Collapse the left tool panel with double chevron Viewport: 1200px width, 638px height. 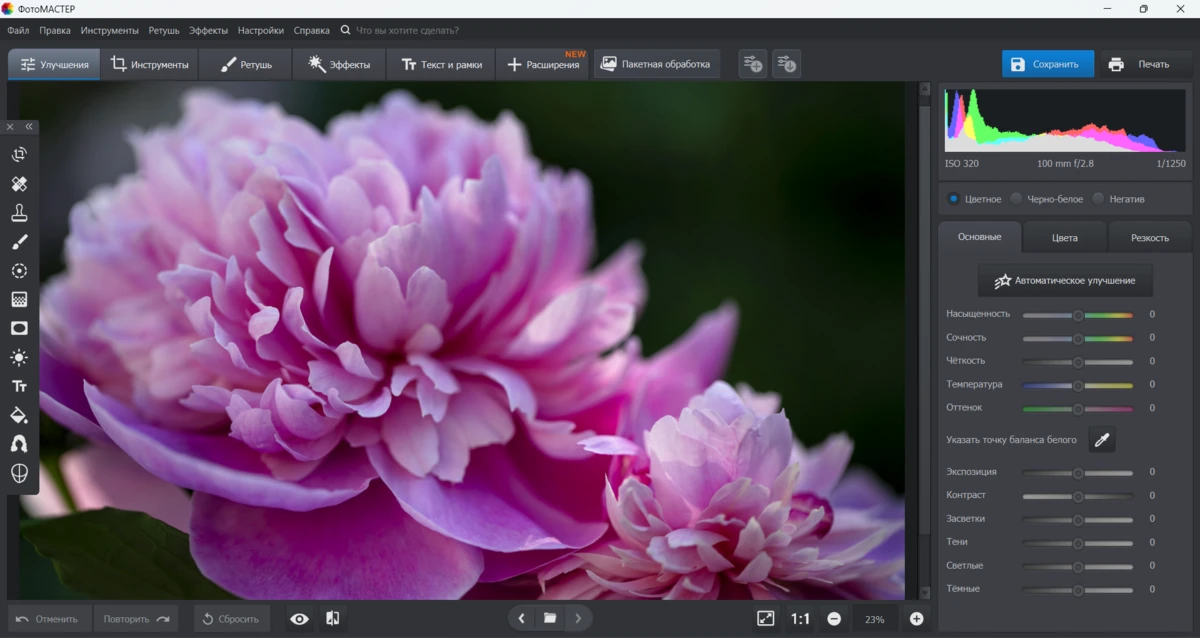click(29, 127)
